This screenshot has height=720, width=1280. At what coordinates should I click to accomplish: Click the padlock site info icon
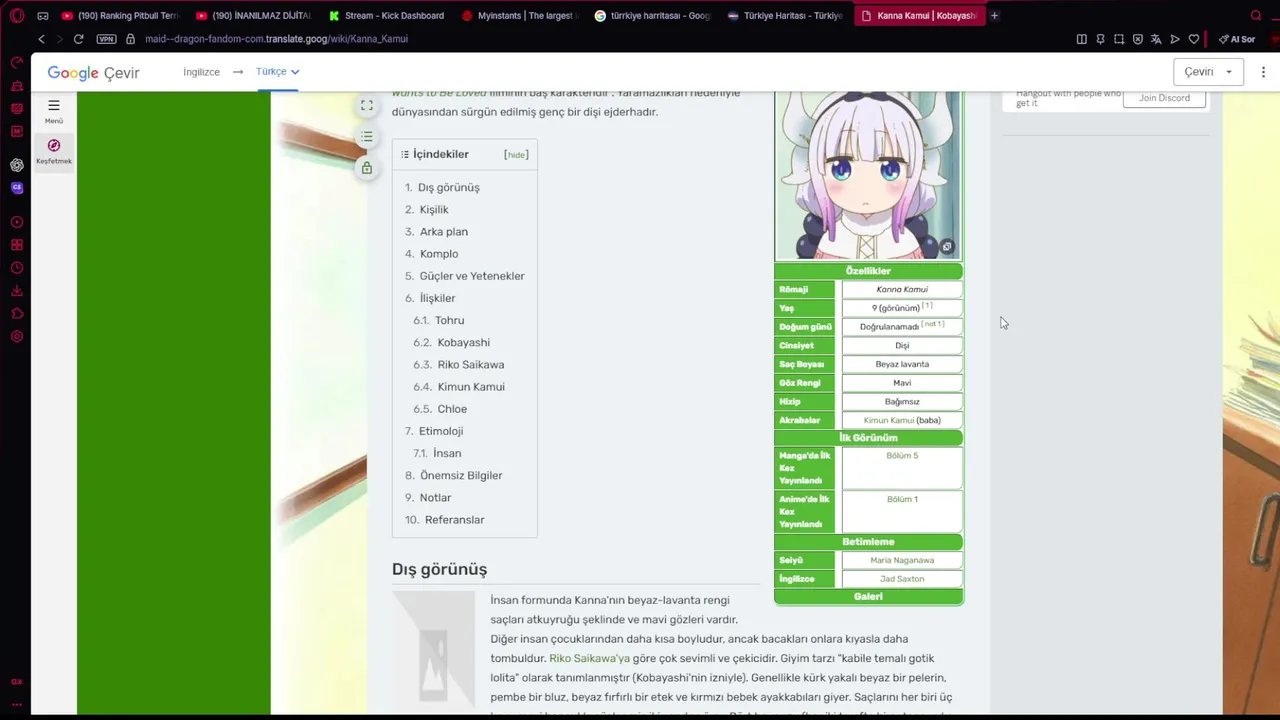click(130, 39)
